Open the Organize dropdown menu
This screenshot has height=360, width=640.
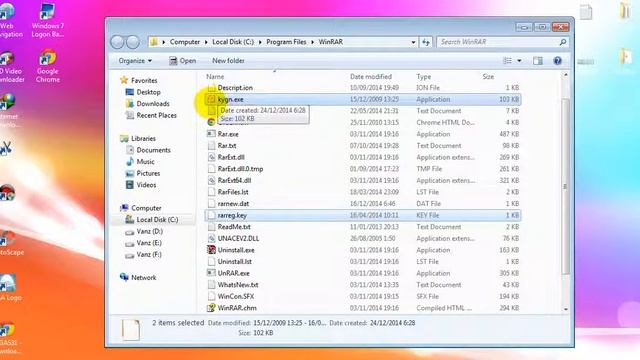point(135,61)
